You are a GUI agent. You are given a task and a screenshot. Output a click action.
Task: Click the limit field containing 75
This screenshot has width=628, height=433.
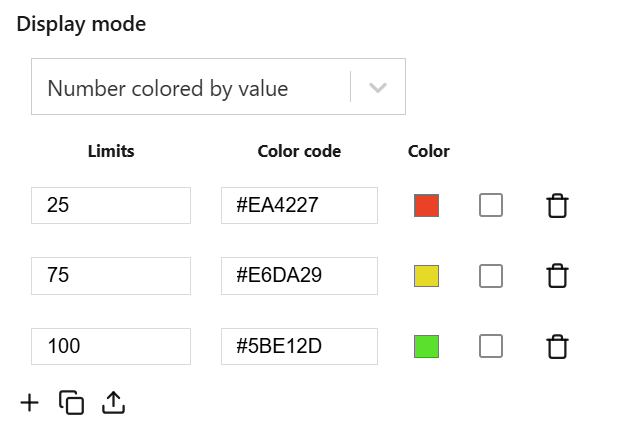click(110, 276)
